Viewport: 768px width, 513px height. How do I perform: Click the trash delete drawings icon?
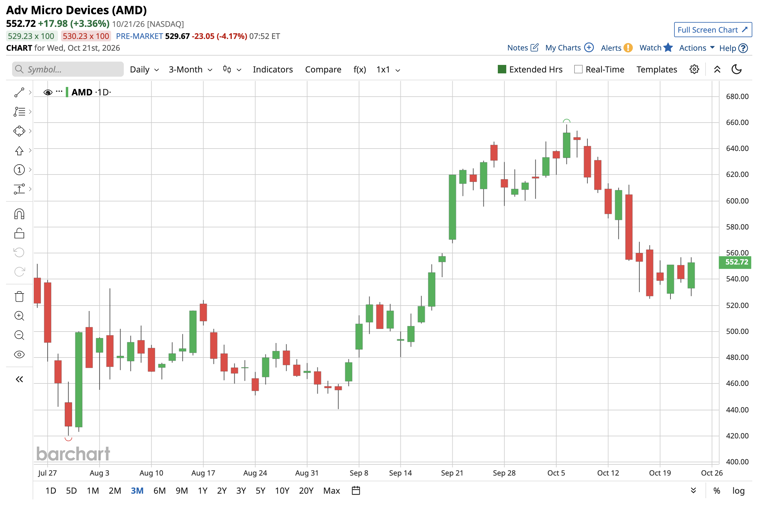[x=19, y=296]
